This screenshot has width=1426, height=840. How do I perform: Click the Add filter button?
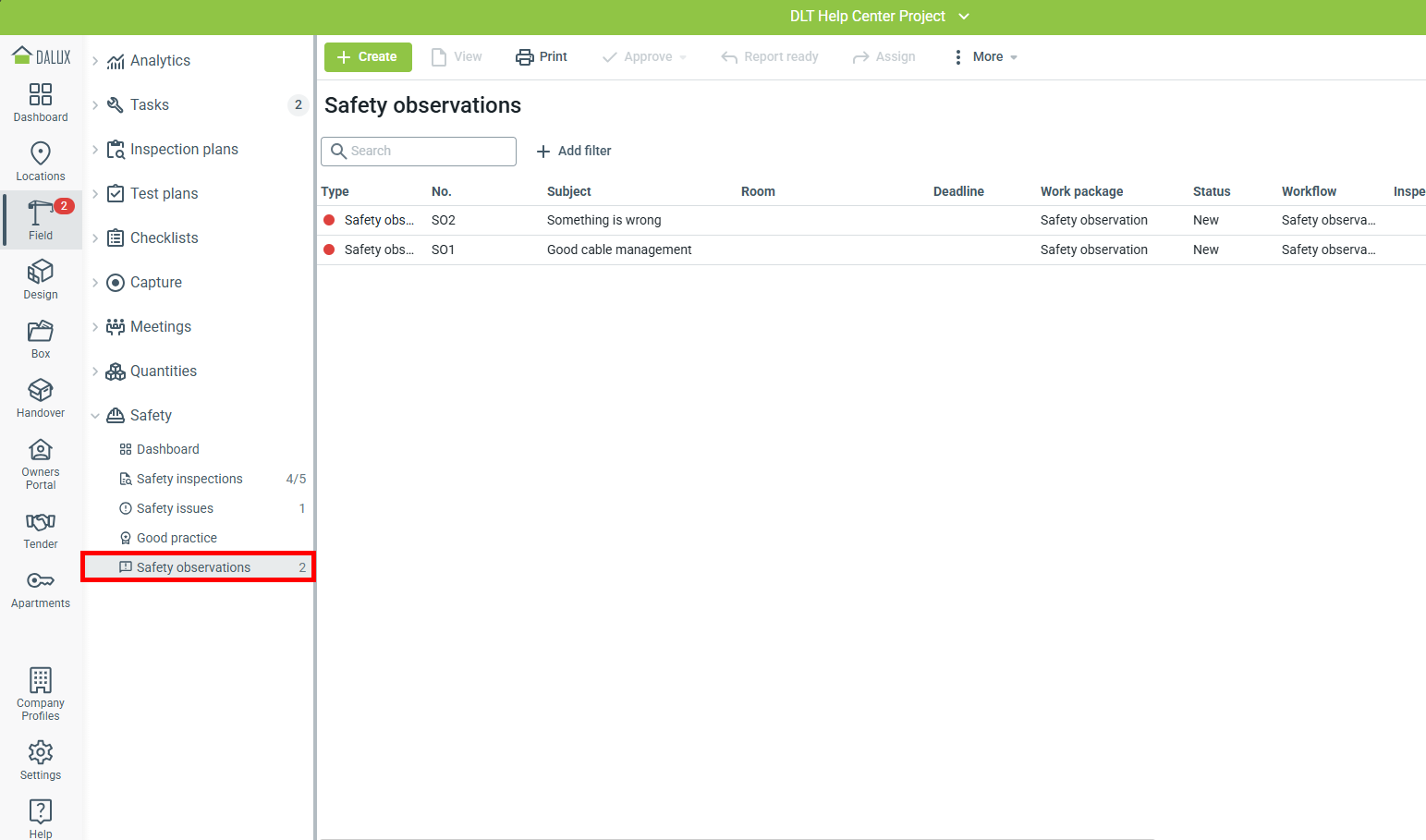[x=574, y=151]
